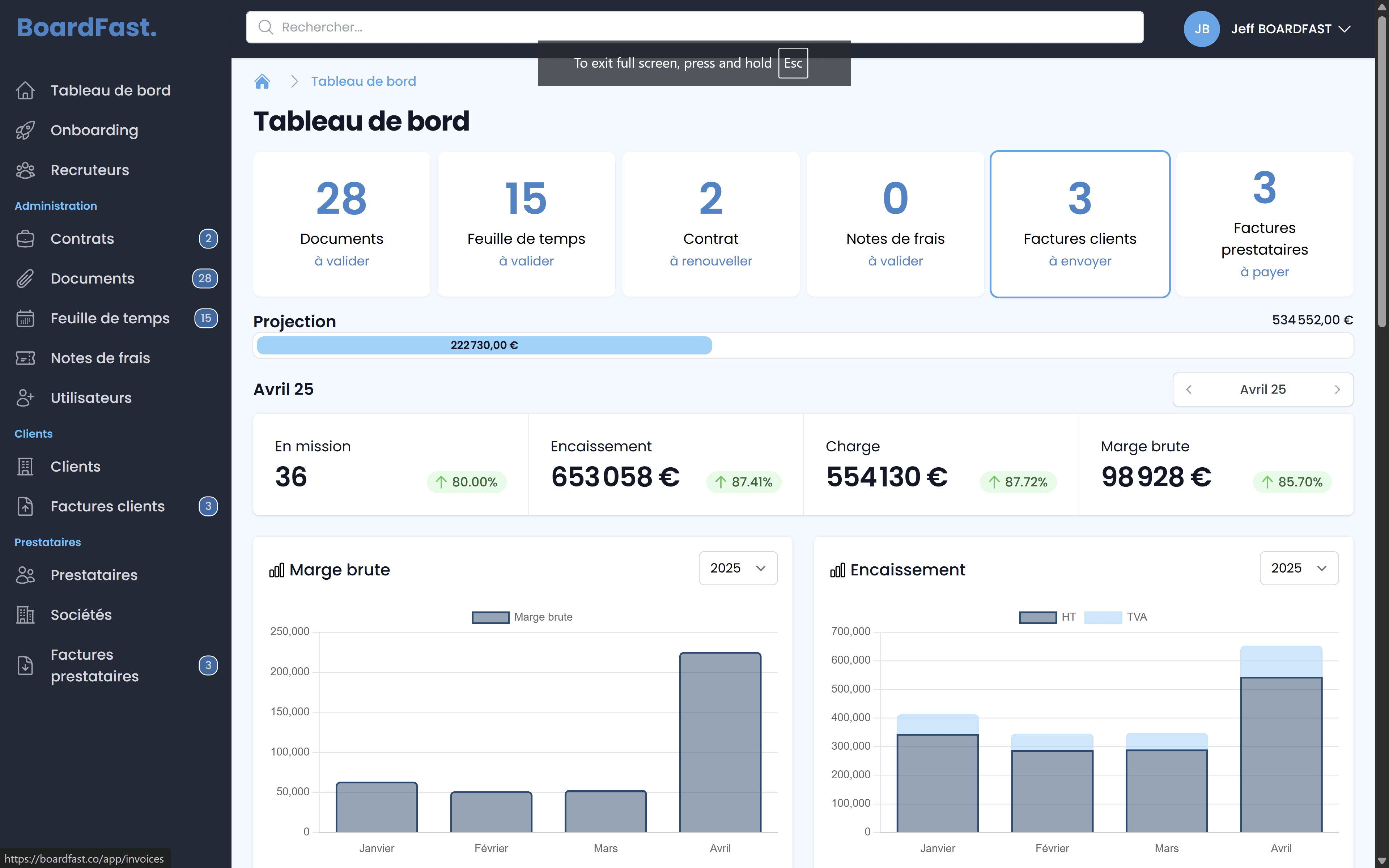Open the 3 Factures prestataires à payer card
Image resolution: width=1389 pixels, height=868 pixels.
click(1265, 224)
